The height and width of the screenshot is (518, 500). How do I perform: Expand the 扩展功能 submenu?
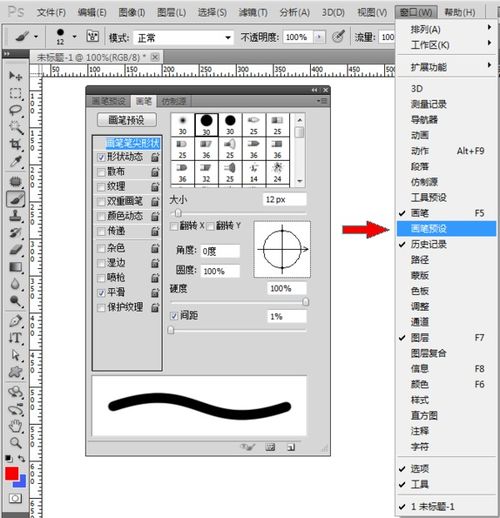(447, 67)
